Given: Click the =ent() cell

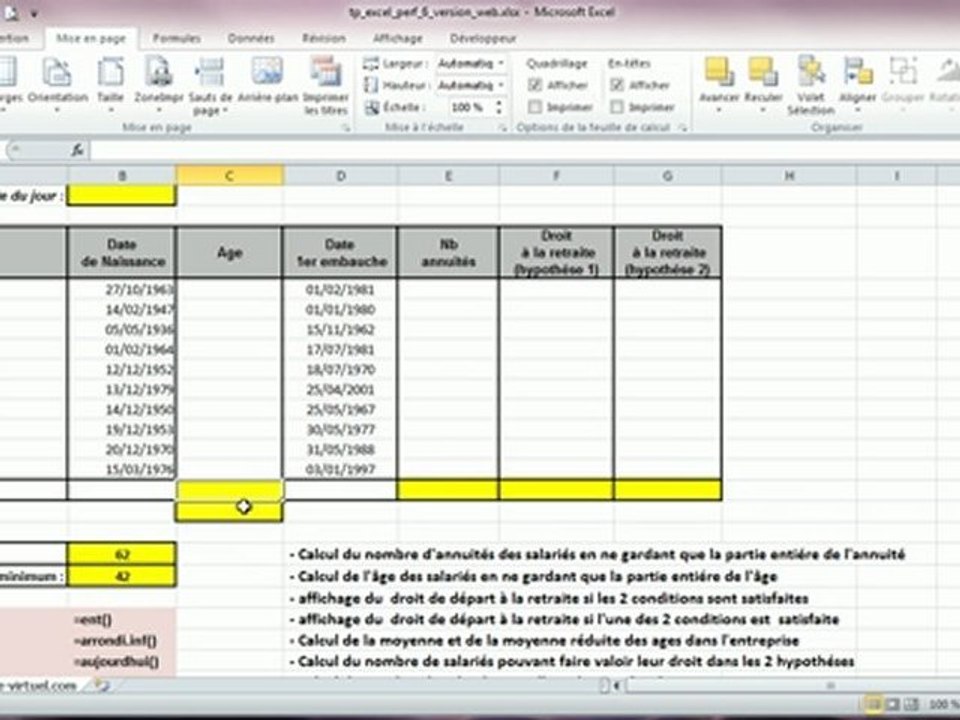Looking at the screenshot, I should pyautogui.click(x=122, y=620).
